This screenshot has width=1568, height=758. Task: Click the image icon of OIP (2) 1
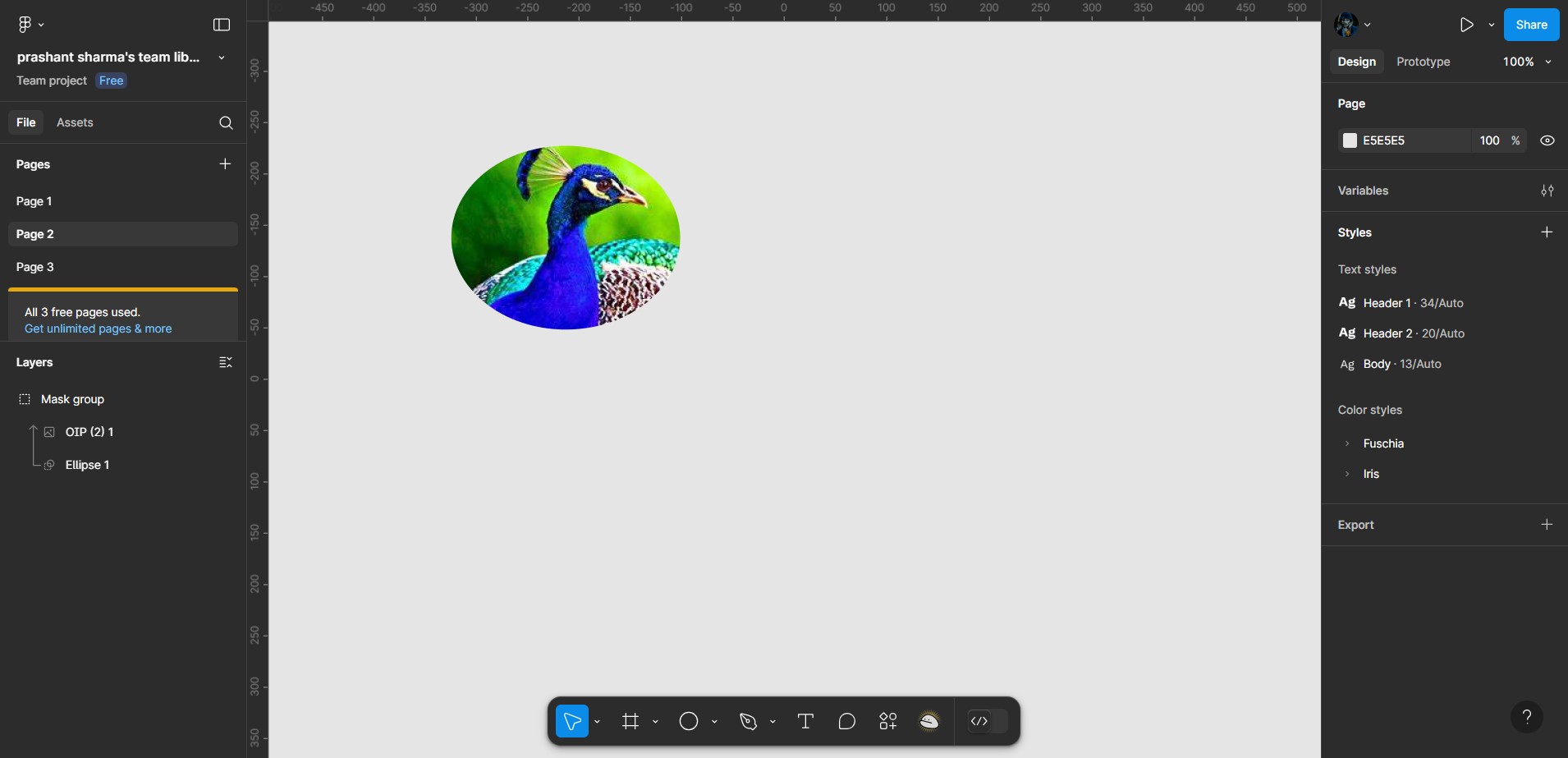[49, 432]
